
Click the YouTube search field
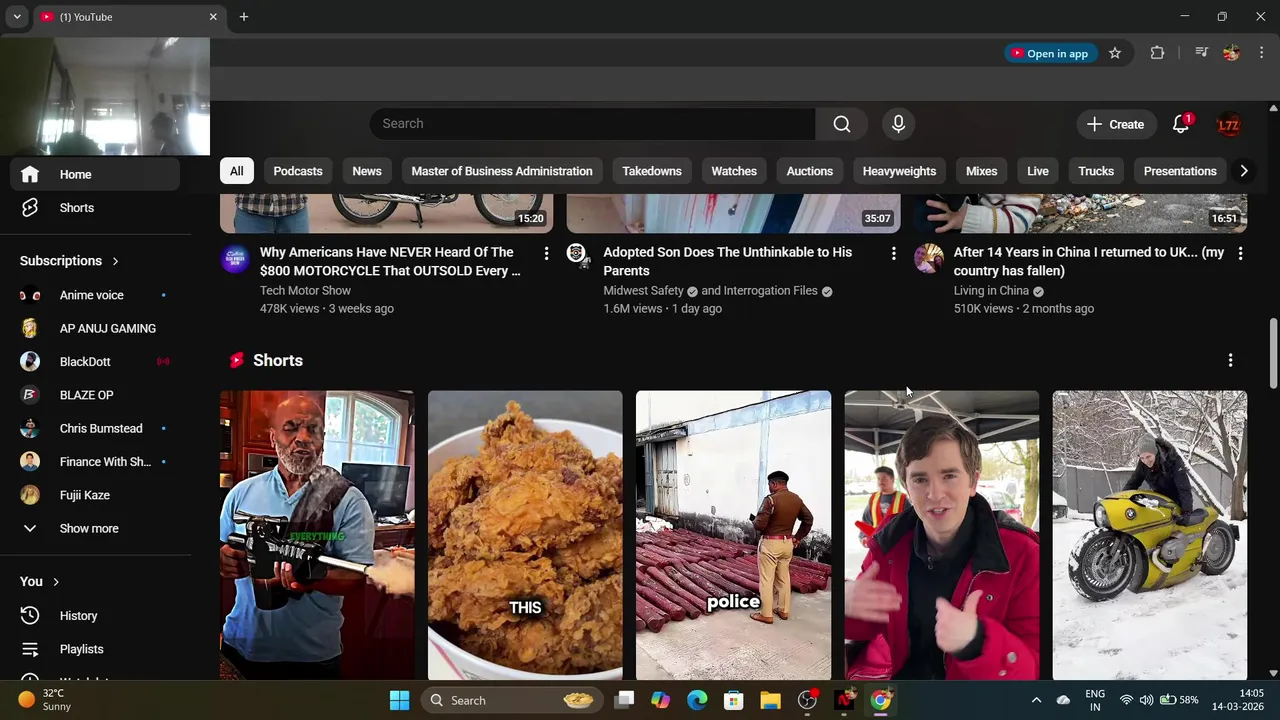pos(593,124)
